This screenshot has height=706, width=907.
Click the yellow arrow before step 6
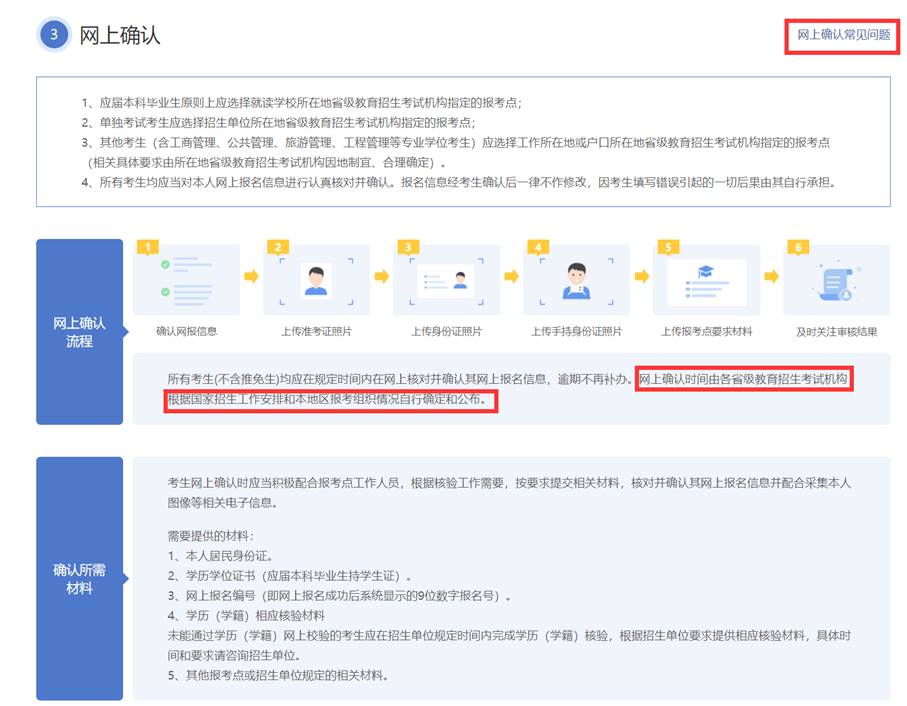click(x=771, y=276)
